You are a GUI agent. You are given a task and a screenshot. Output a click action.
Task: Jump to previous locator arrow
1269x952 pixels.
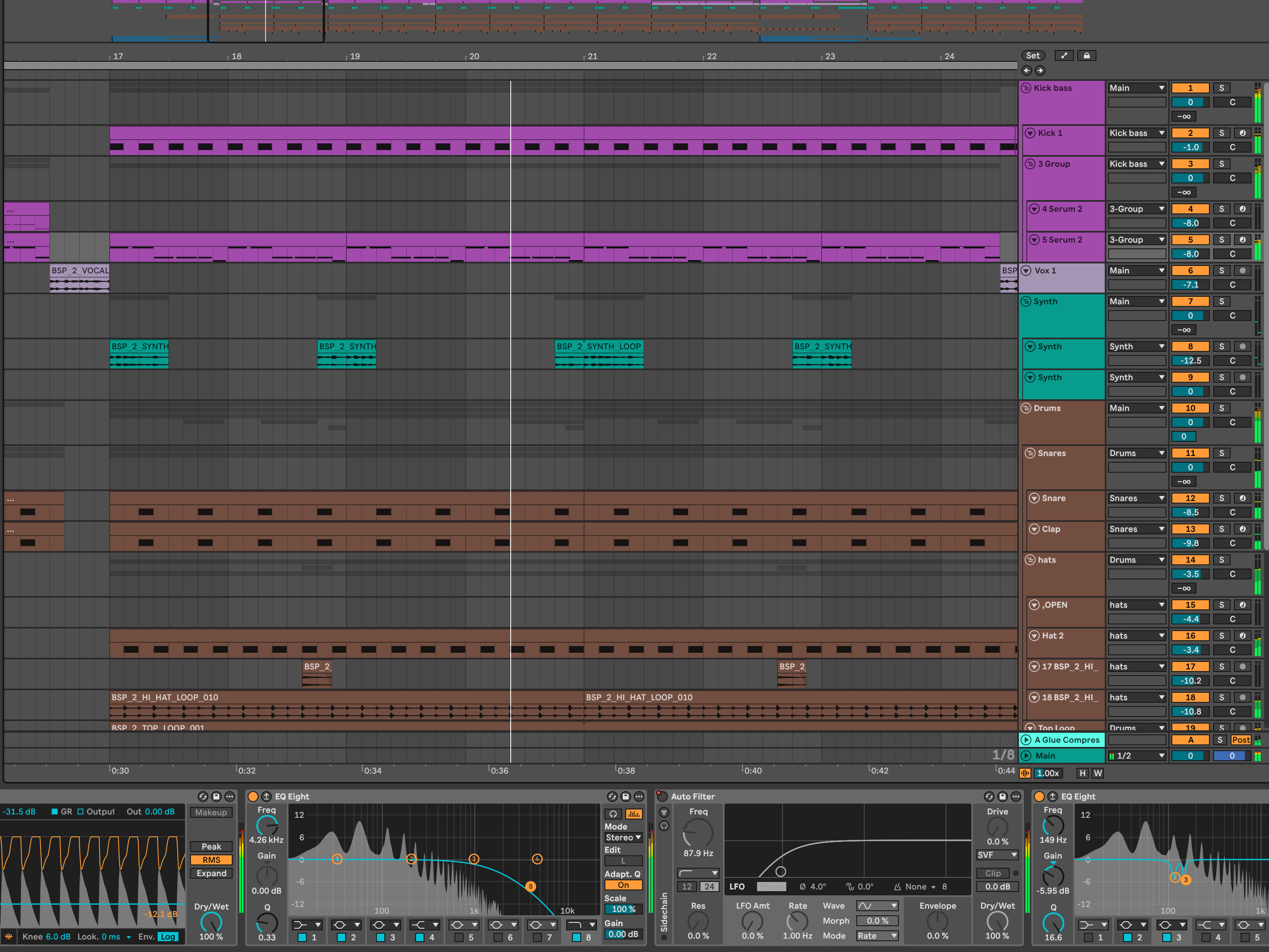[1027, 70]
